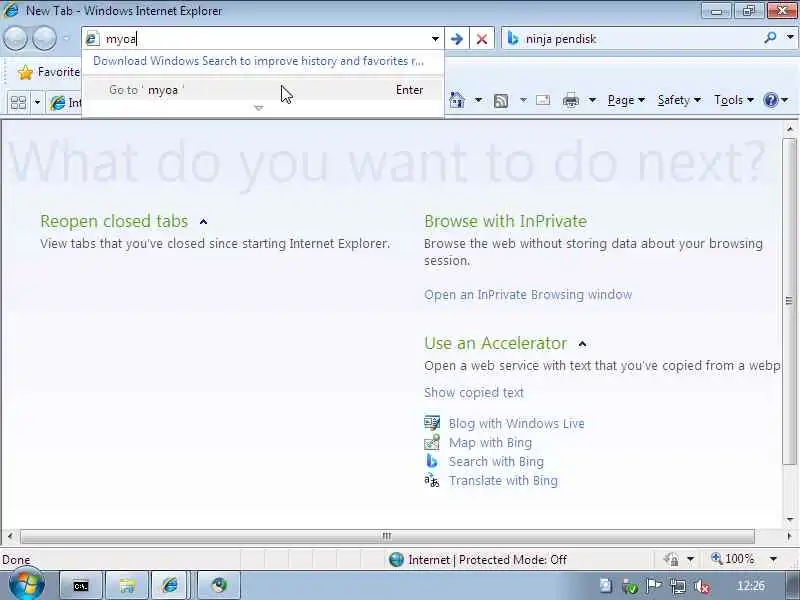Click the Forward navigation button
Viewport: 800px width, 600px height.
pos(44,39)
